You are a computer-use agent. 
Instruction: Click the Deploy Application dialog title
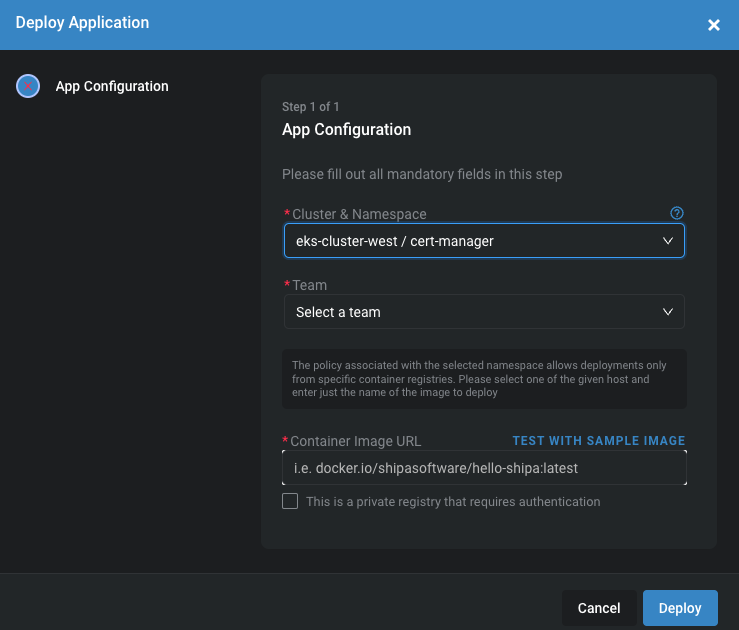82,22
